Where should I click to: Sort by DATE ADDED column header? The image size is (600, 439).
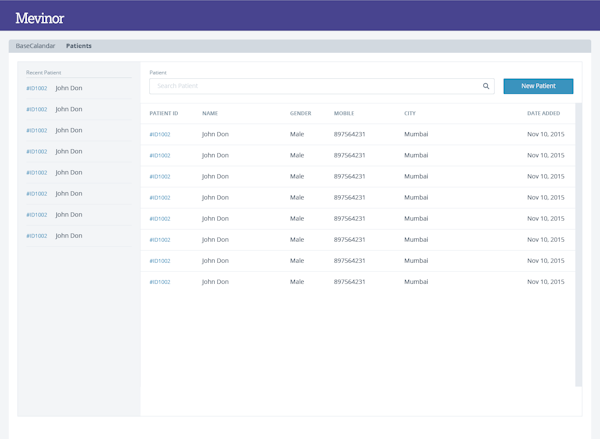click(x=543, y=113)
